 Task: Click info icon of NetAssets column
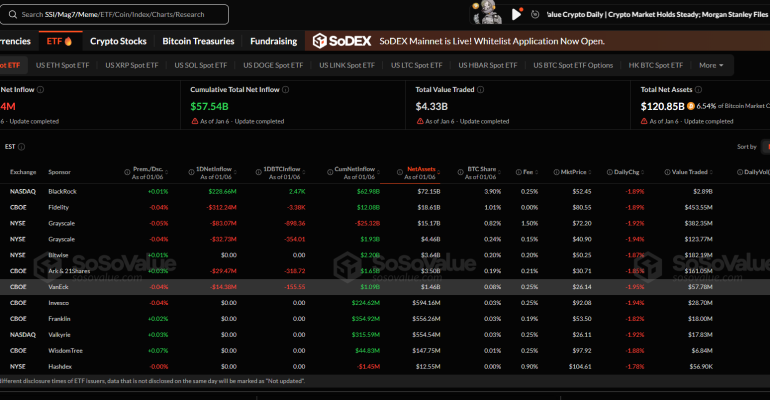(x=400, y=172)
